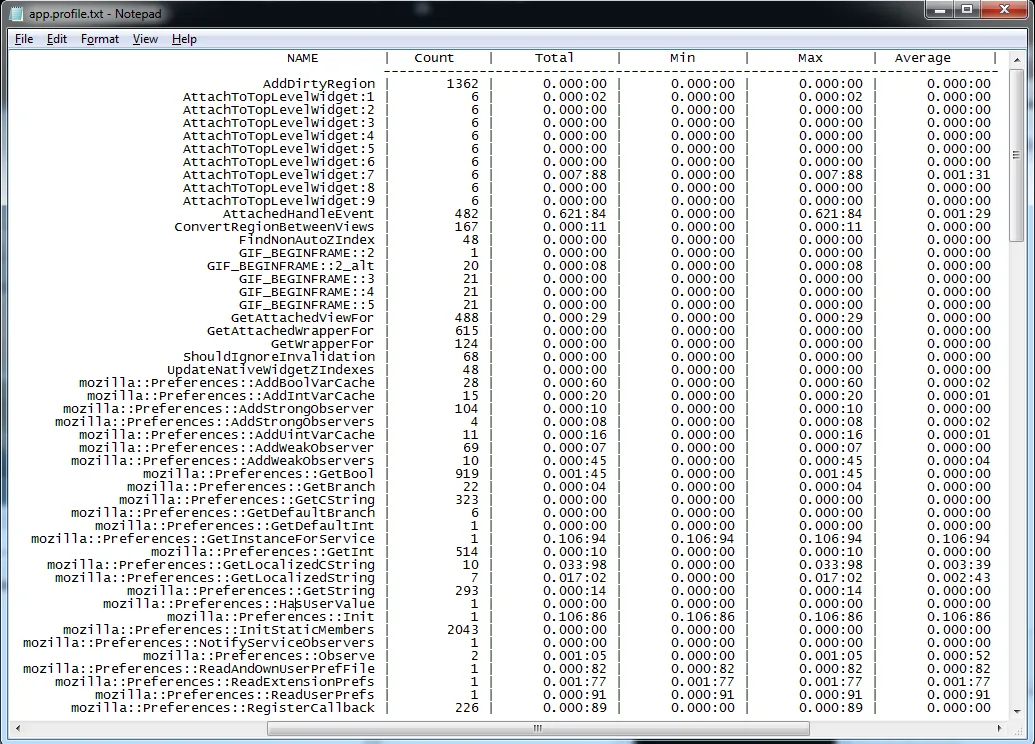Open the Format menu

(100, 39)
